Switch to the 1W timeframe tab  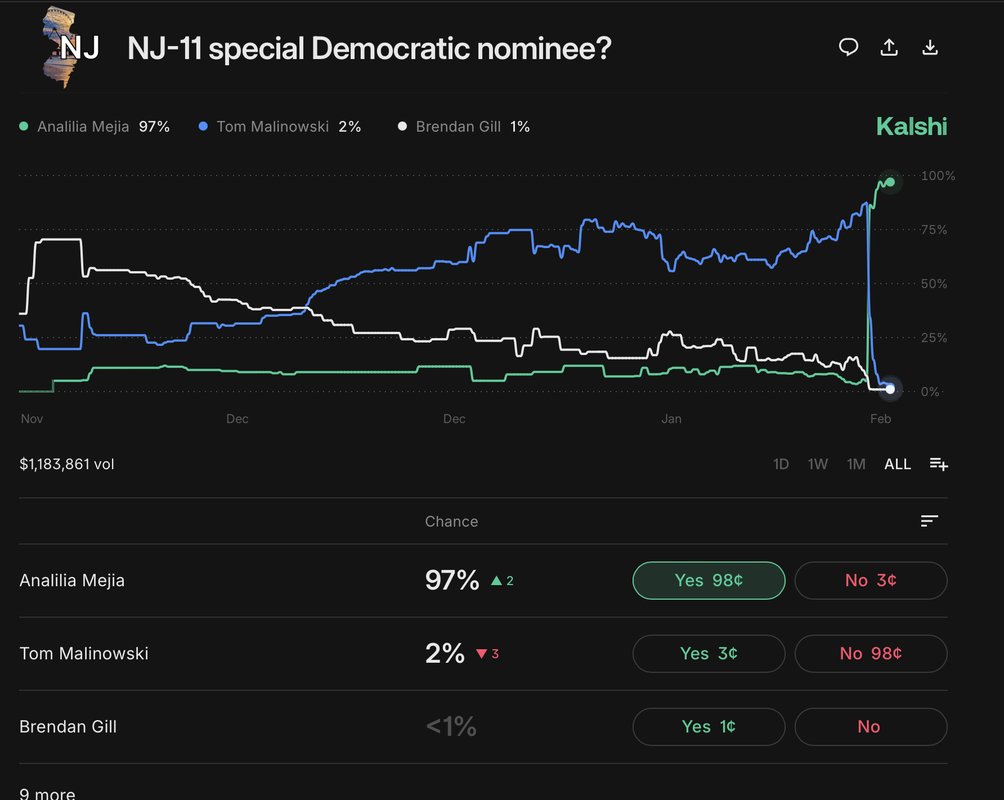click(x=816, y=464)
